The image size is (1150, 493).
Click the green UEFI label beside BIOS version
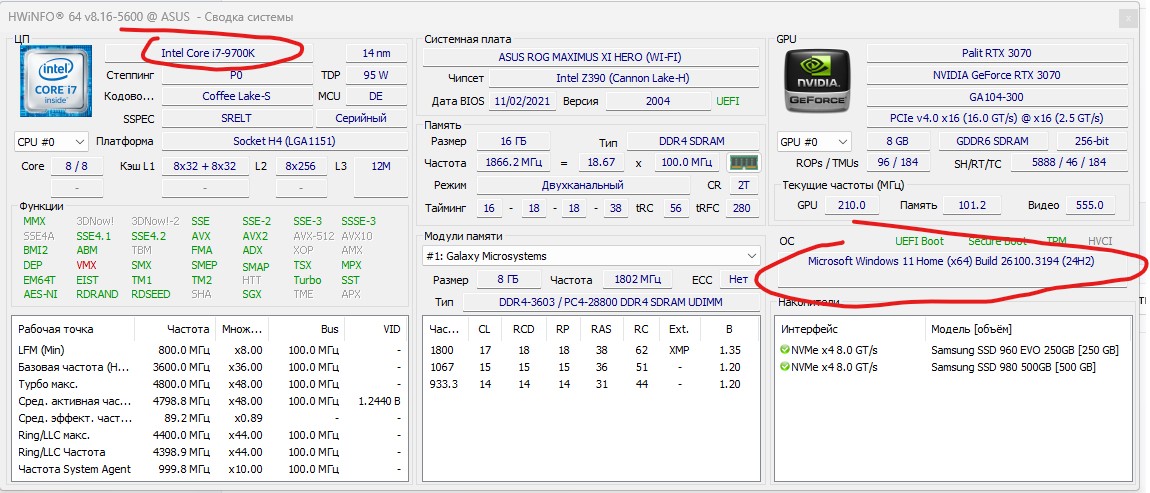(728, 101)
